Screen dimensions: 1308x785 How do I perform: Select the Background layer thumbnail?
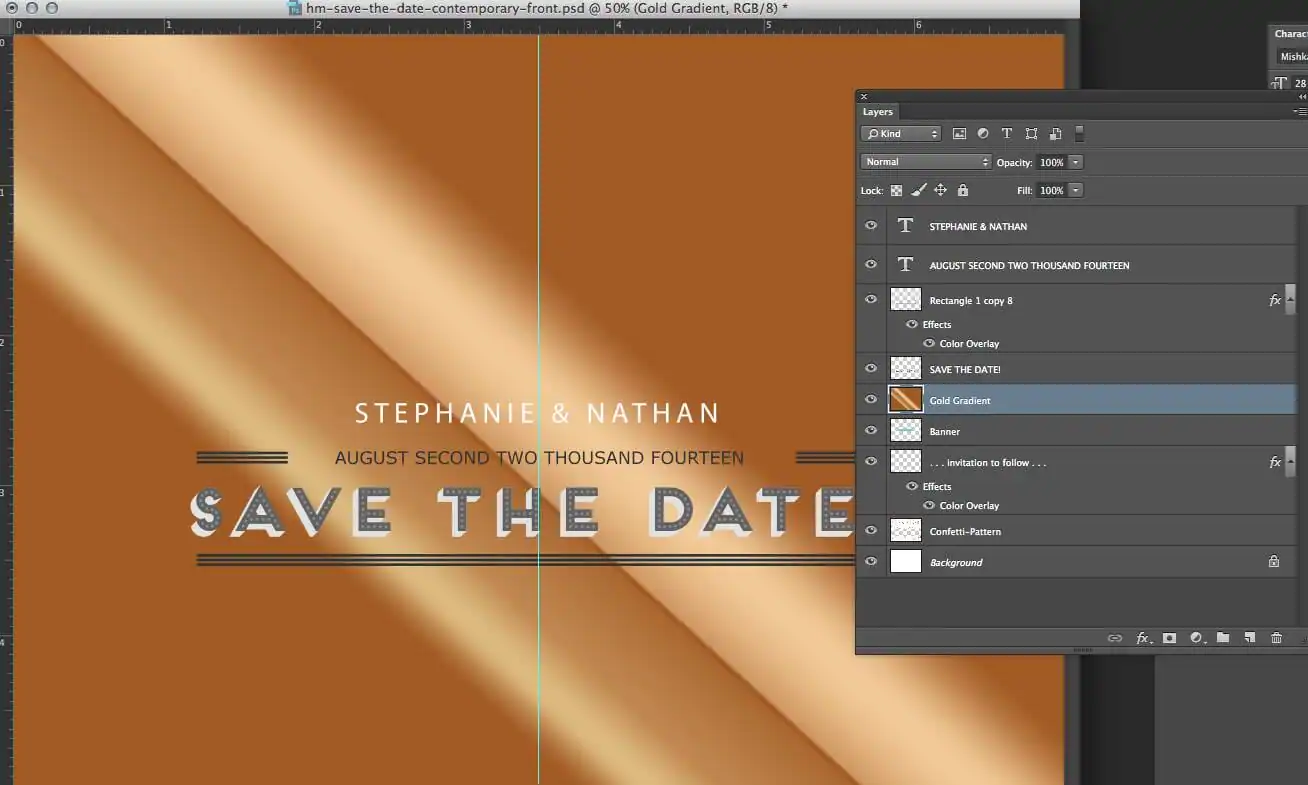[905, 562]
